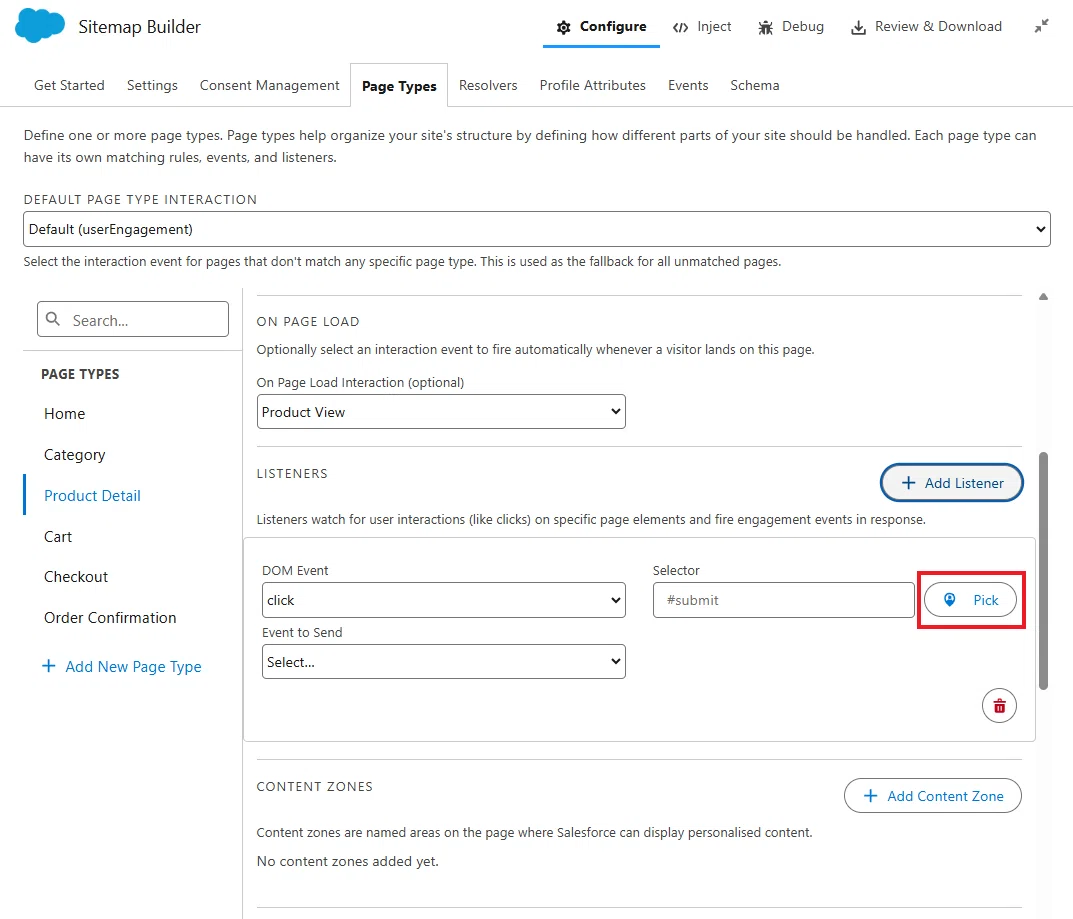Select the Product Detail page type
The width and height of the screenshot is (1073, 919).
pyautogui.click(x=92, y=495)
